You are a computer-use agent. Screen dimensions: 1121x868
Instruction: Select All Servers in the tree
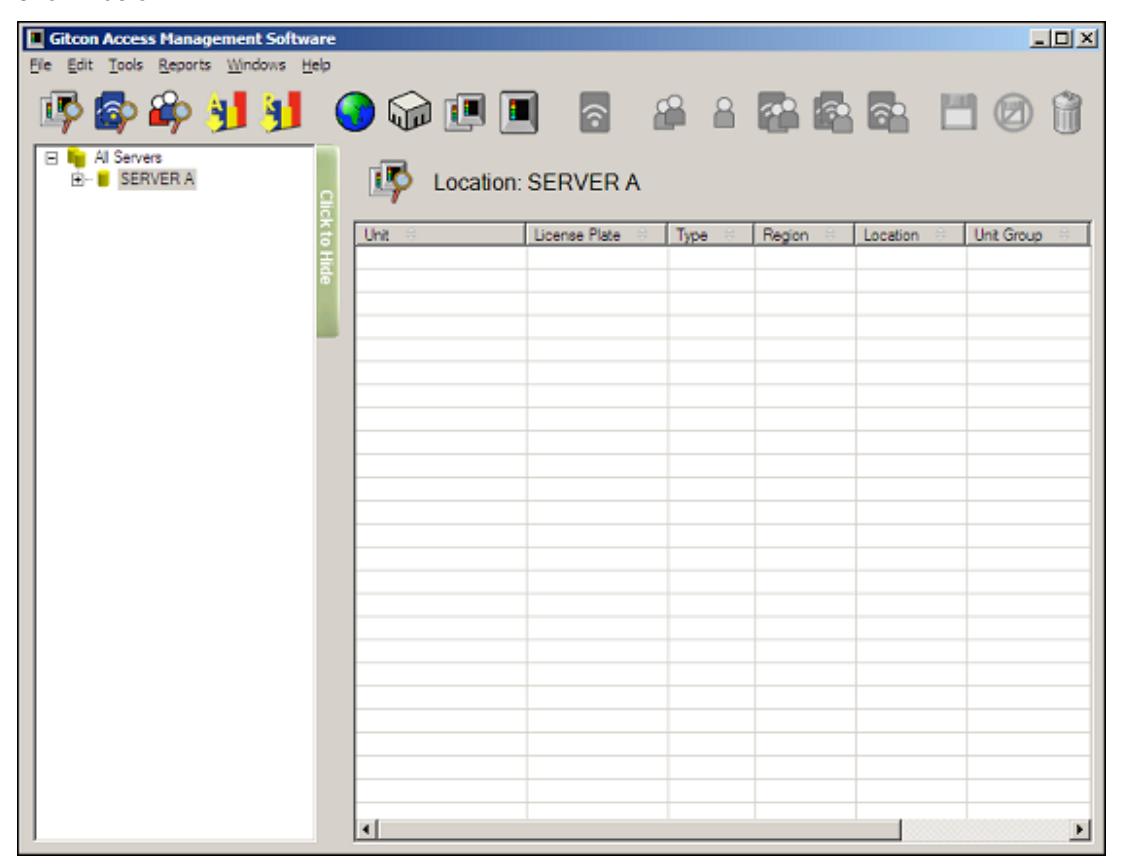[128, 157]
